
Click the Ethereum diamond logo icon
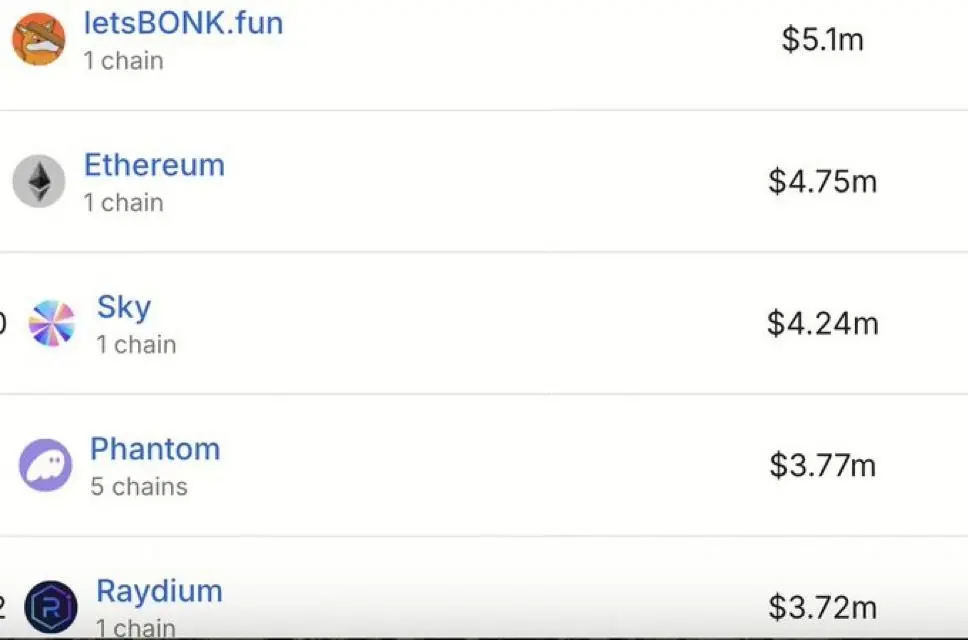39,181
